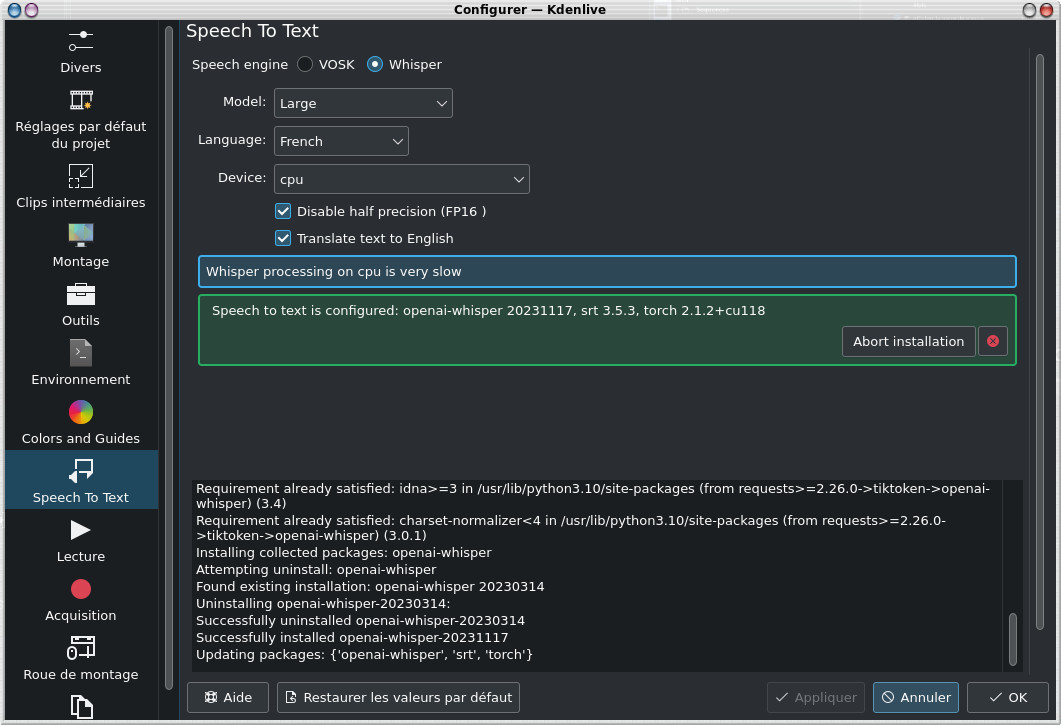Click 'Found existing installation' log line

tap(370, 587)
